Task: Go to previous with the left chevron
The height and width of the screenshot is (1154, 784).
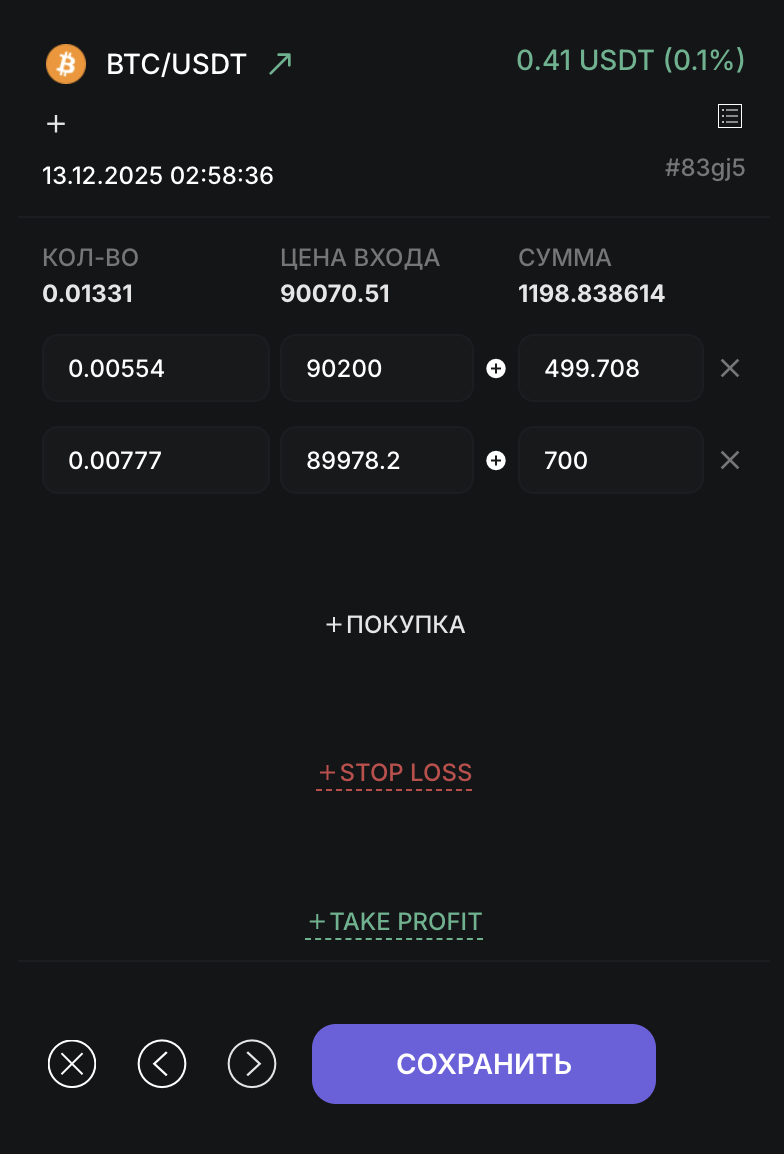Action: (x=162, y=1063)
